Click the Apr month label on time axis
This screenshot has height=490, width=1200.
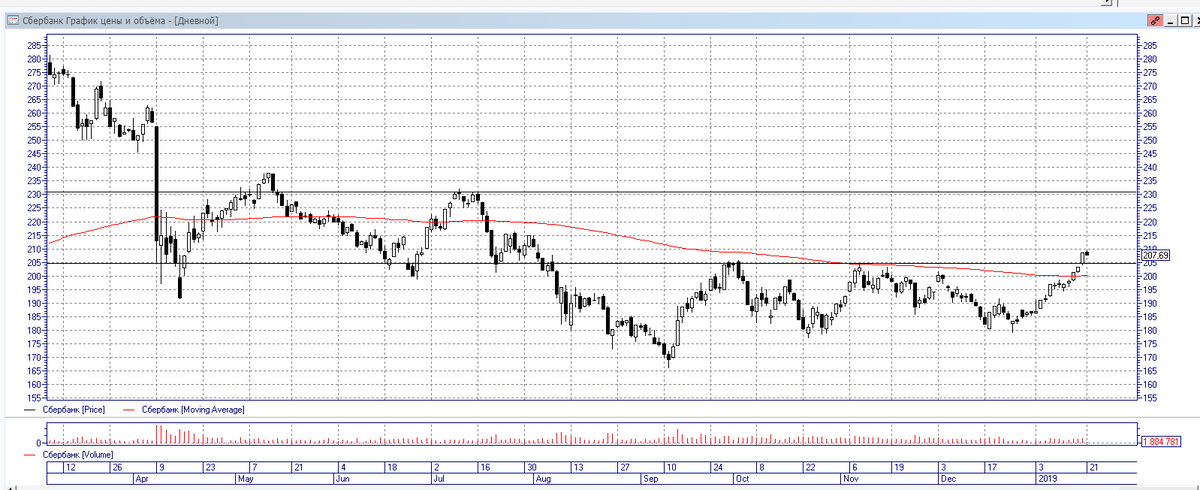point(140,479)
